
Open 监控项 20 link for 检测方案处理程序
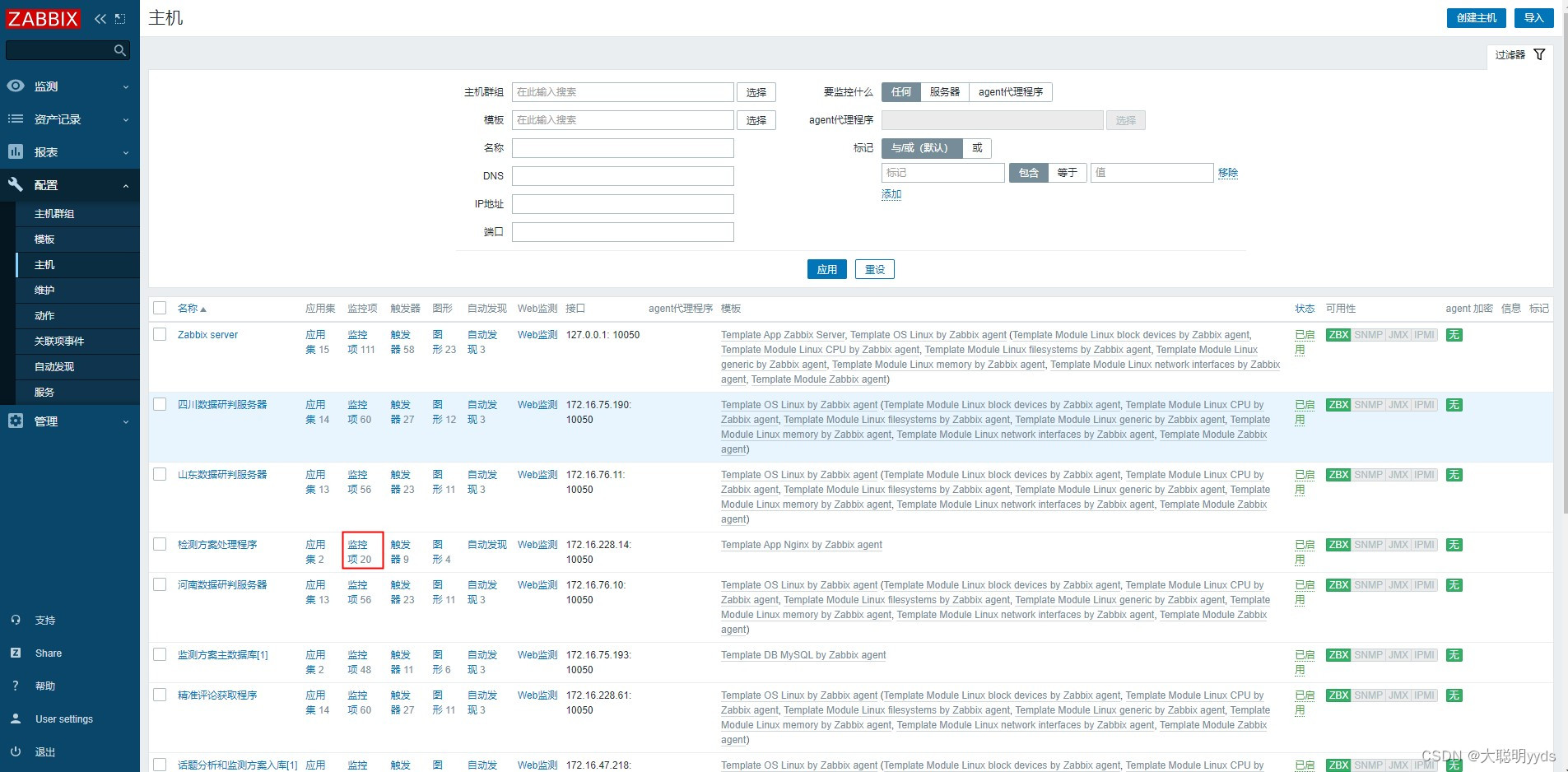click(360, 551)
